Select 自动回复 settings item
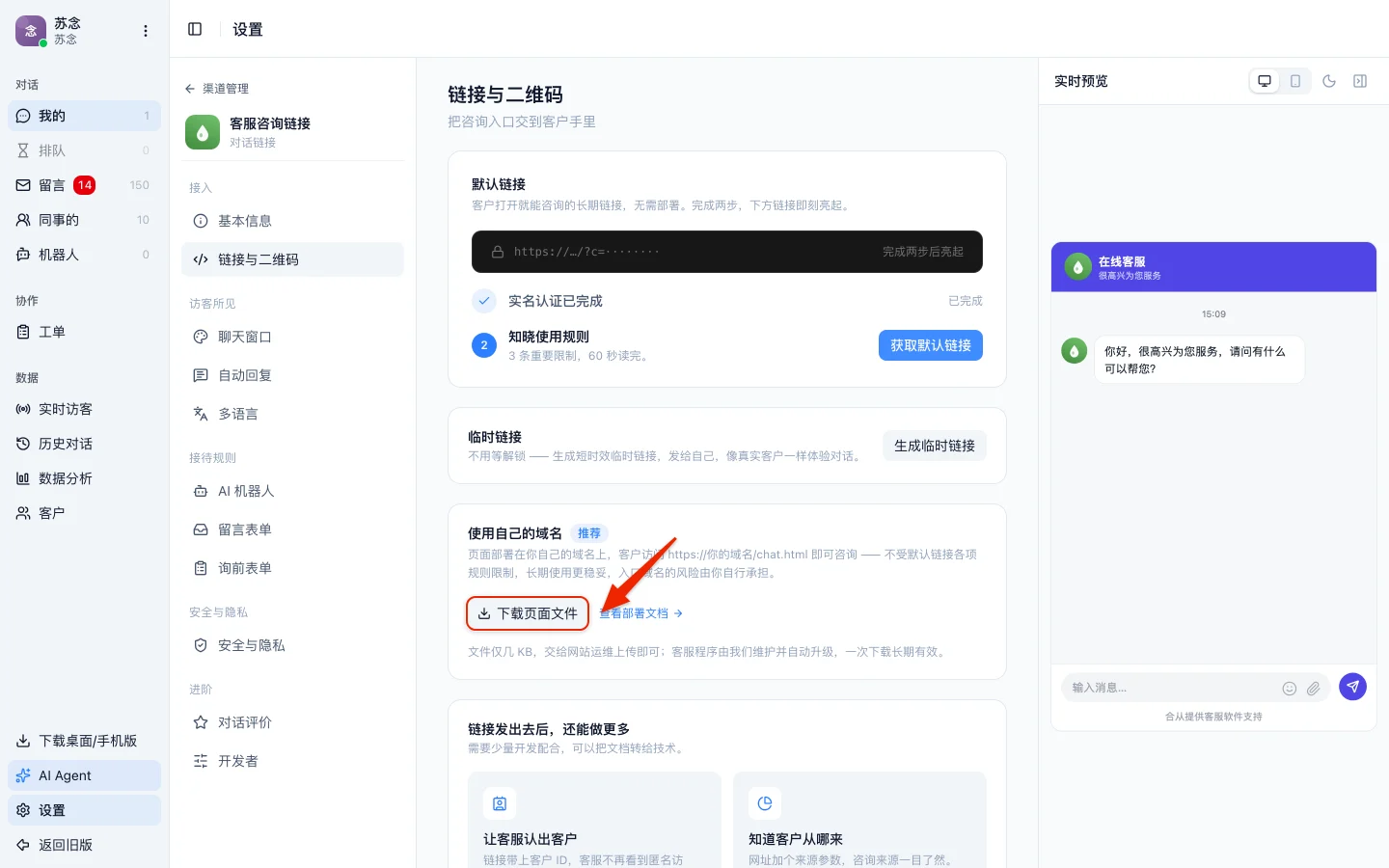1389x868 pixels. [292, 375]
